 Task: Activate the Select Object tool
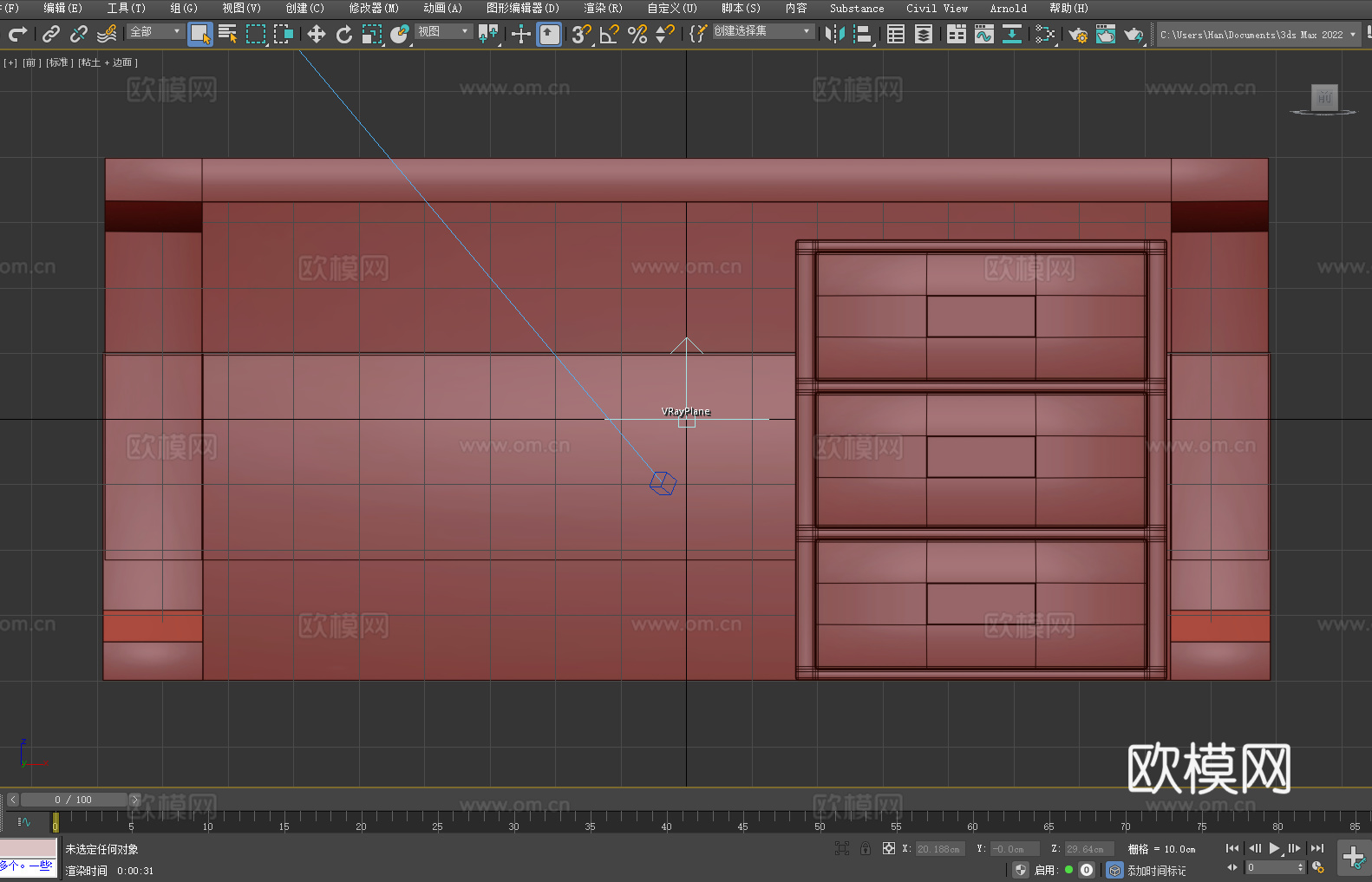tap(200, 34)
